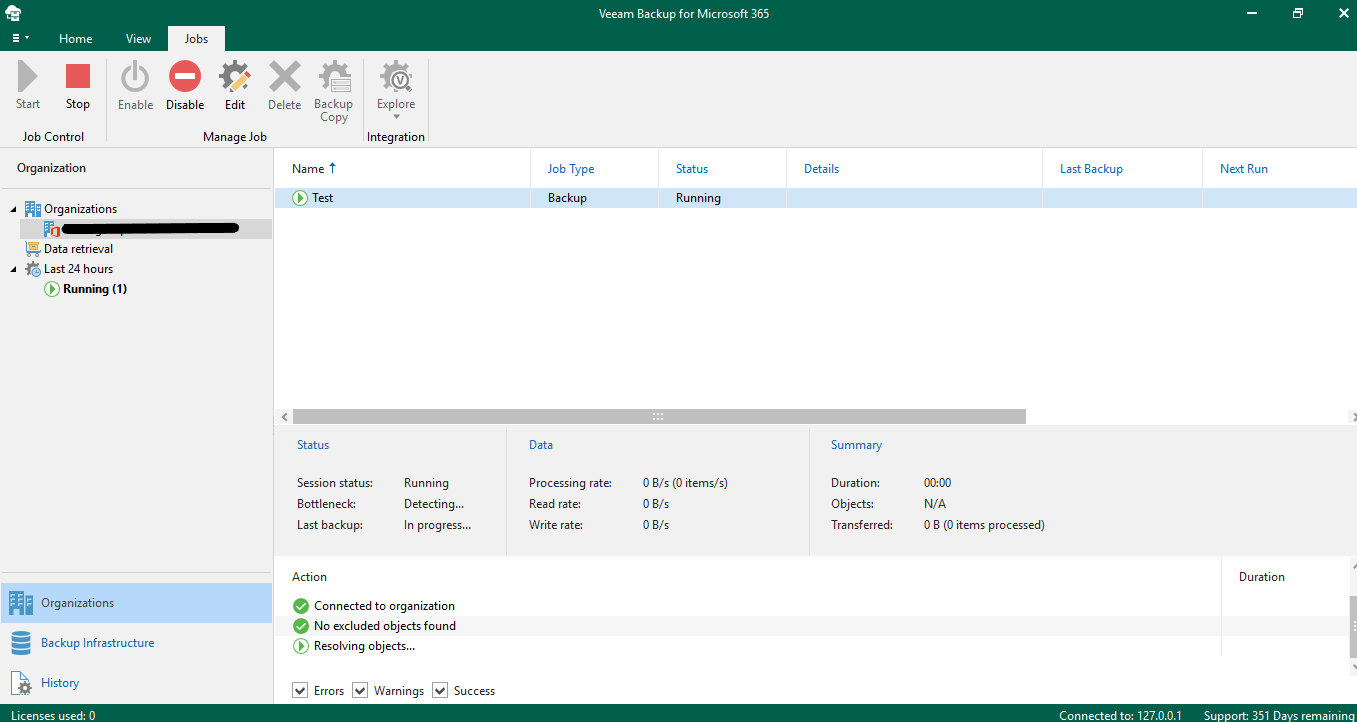Sort jobs by the Name column
1357x722 pixels.
(x=308, y=169)
